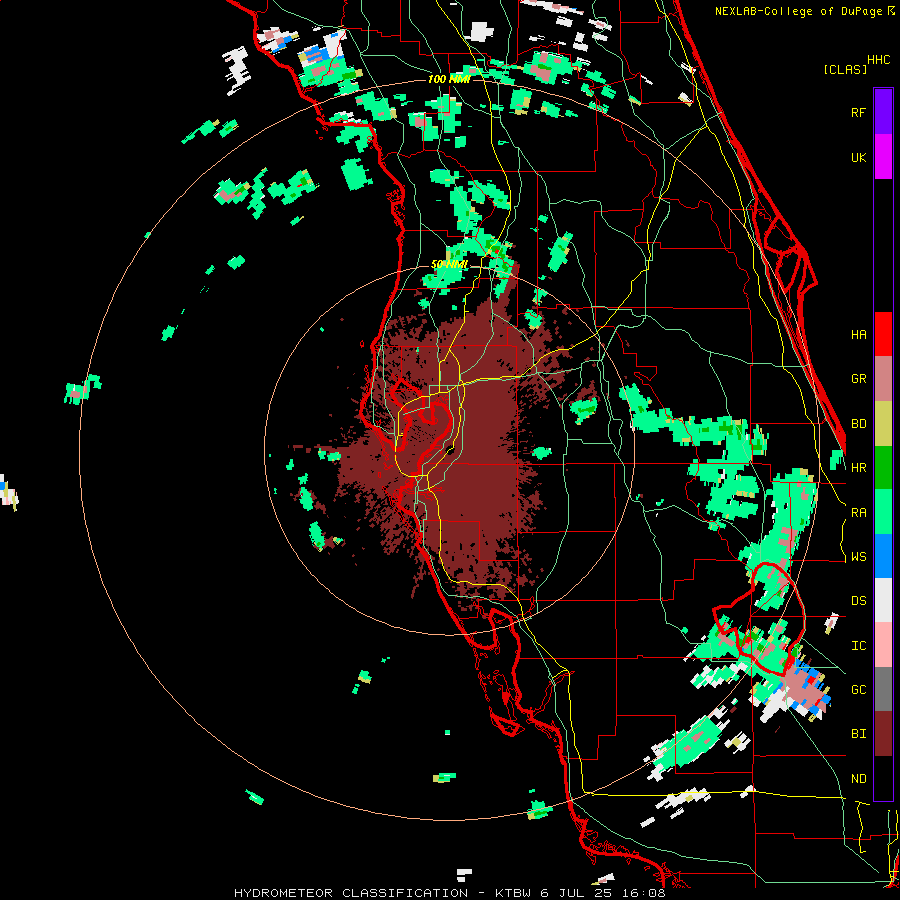Click the purple RF legend color swatch
Viewport: 900px width, 900px height.
click(883, 112)
